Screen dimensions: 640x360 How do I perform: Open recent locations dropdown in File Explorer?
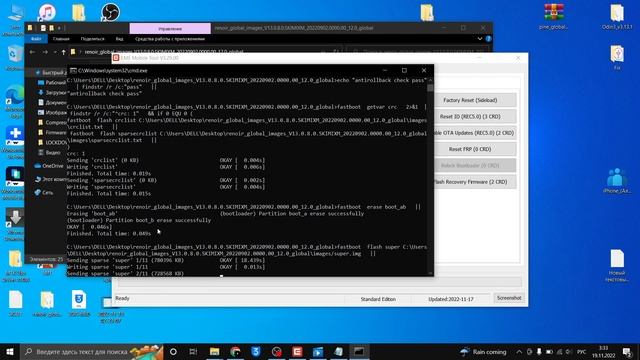tap(55, 52)
